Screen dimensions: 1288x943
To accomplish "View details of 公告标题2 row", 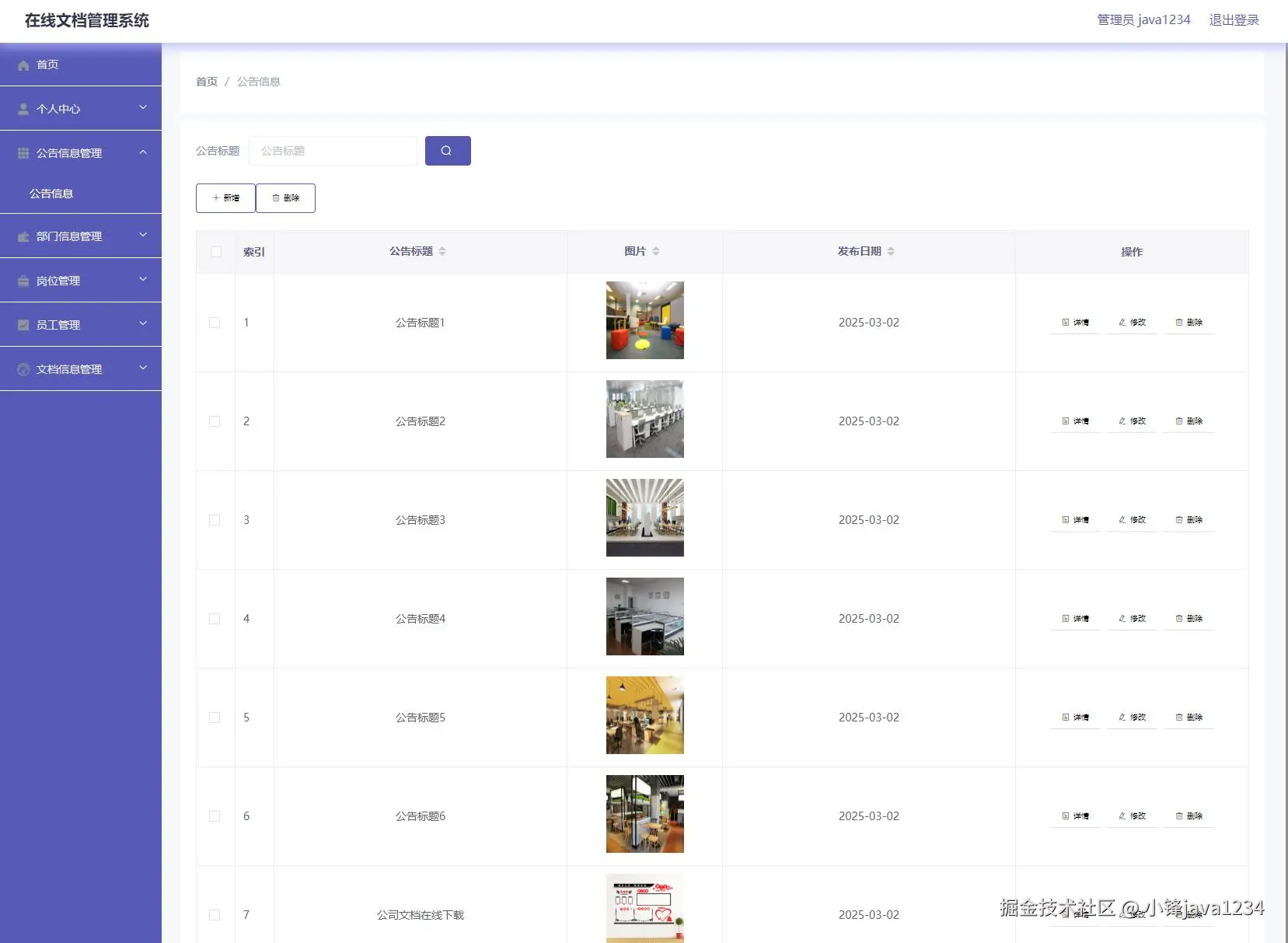I will (1075, 421).
